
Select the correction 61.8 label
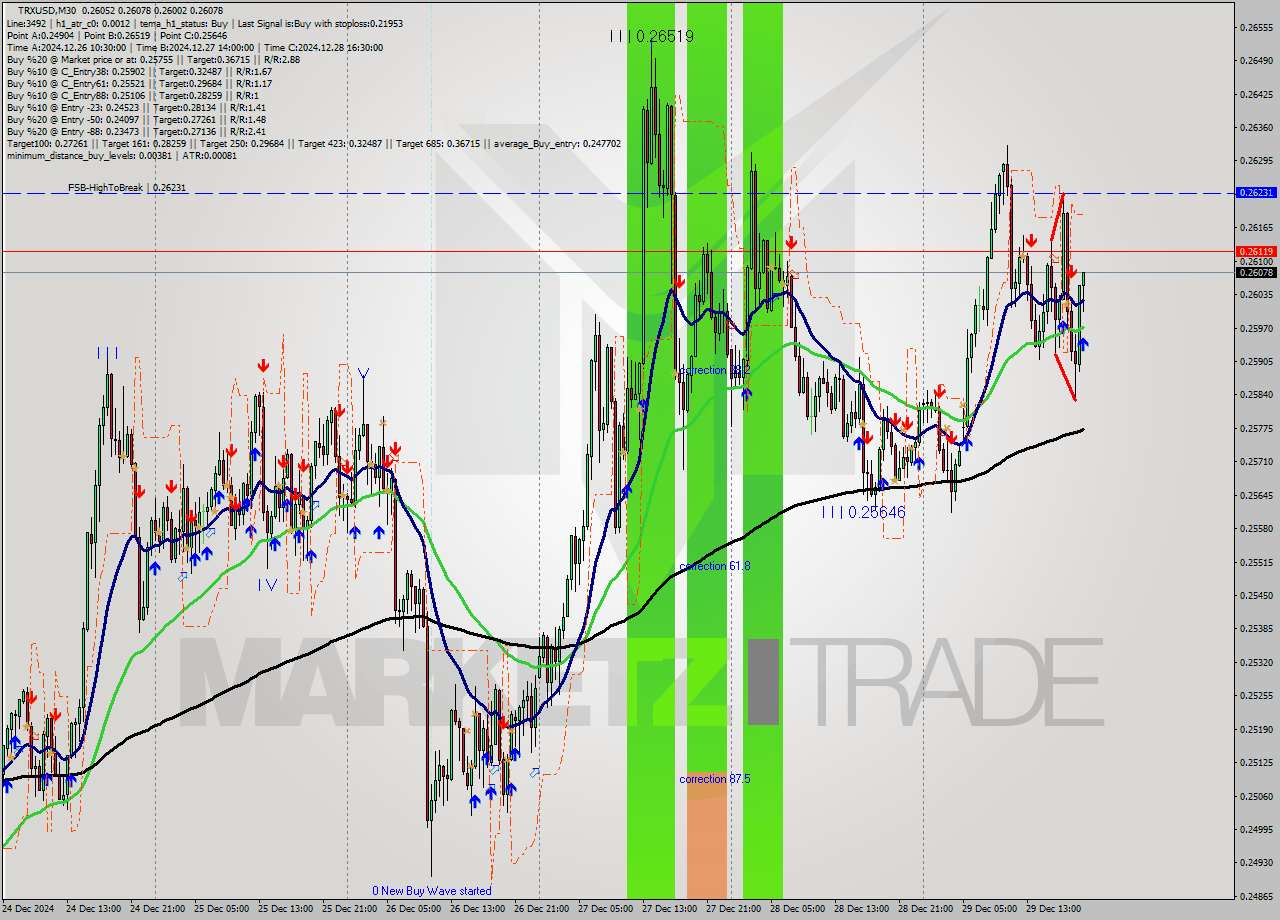coord(714,566)
